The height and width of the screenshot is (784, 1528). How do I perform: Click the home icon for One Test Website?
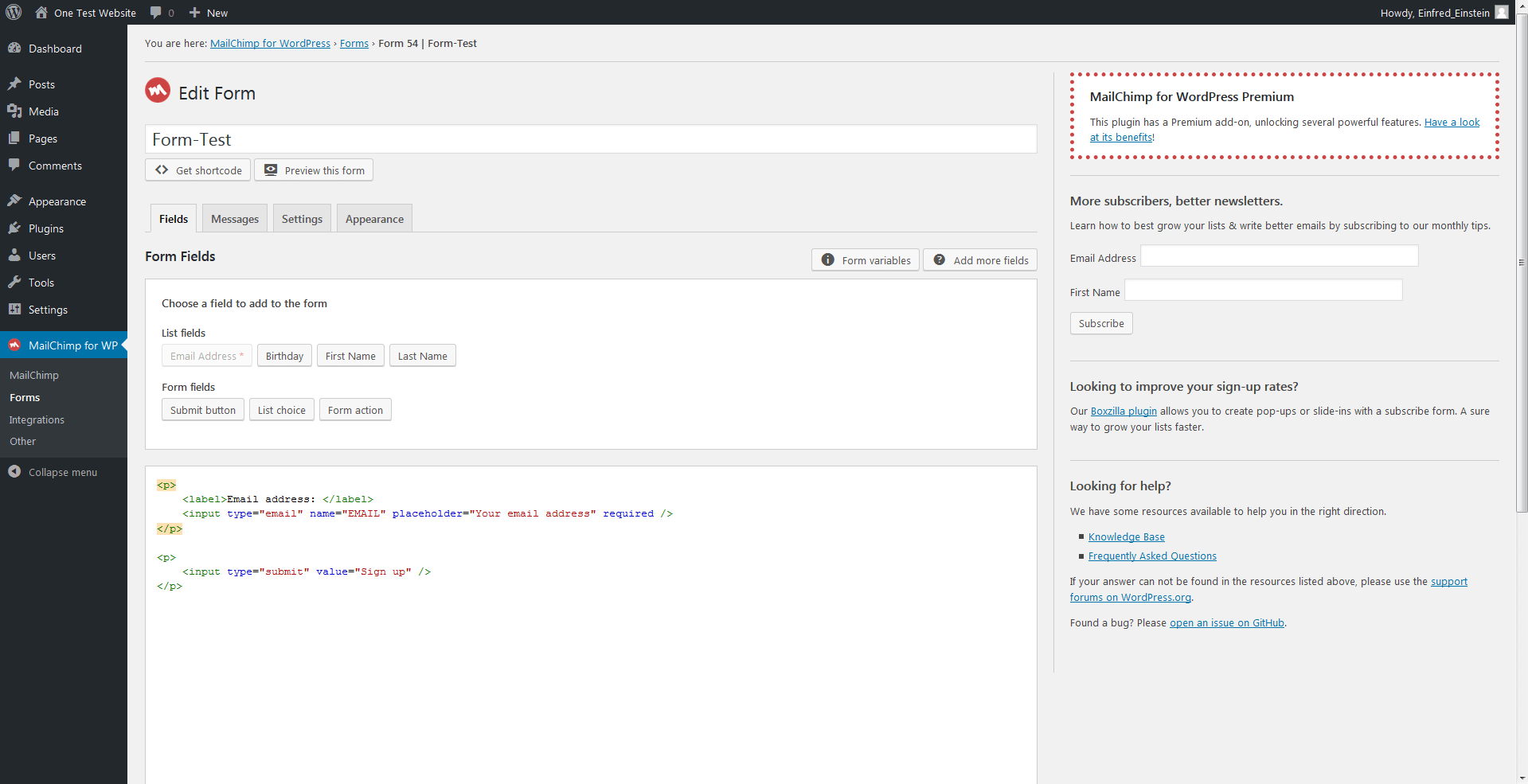[41, 13]
